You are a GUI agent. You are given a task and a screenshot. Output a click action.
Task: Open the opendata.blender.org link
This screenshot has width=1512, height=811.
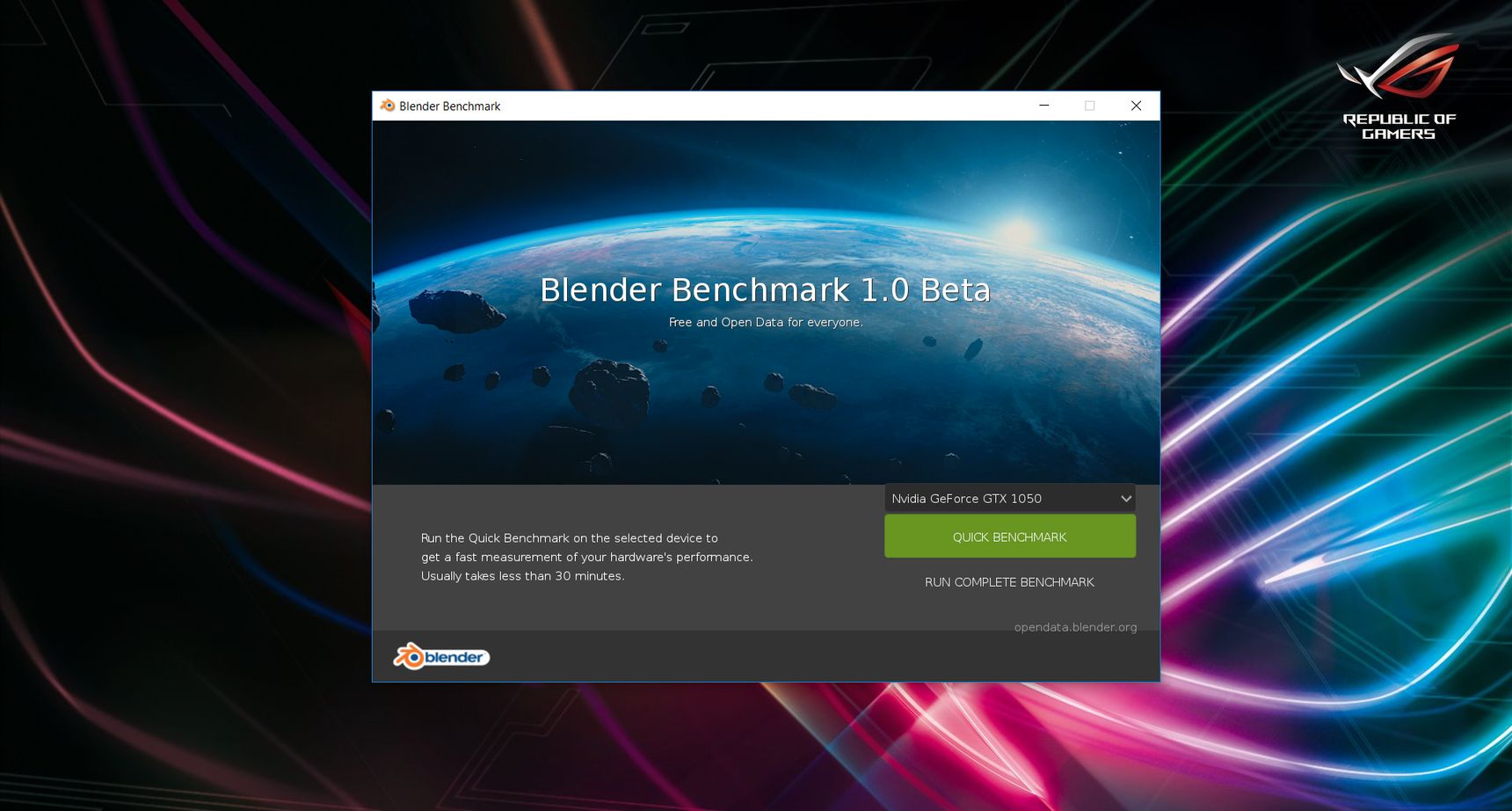coord(1075,627)
